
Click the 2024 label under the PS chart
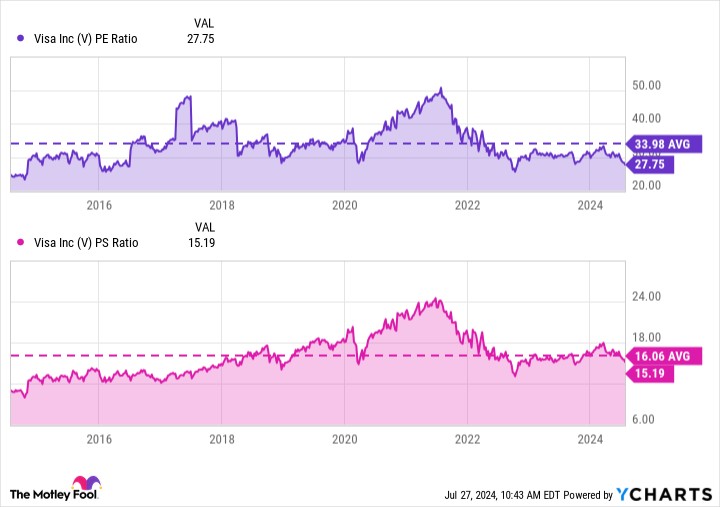tap(590, 438)
